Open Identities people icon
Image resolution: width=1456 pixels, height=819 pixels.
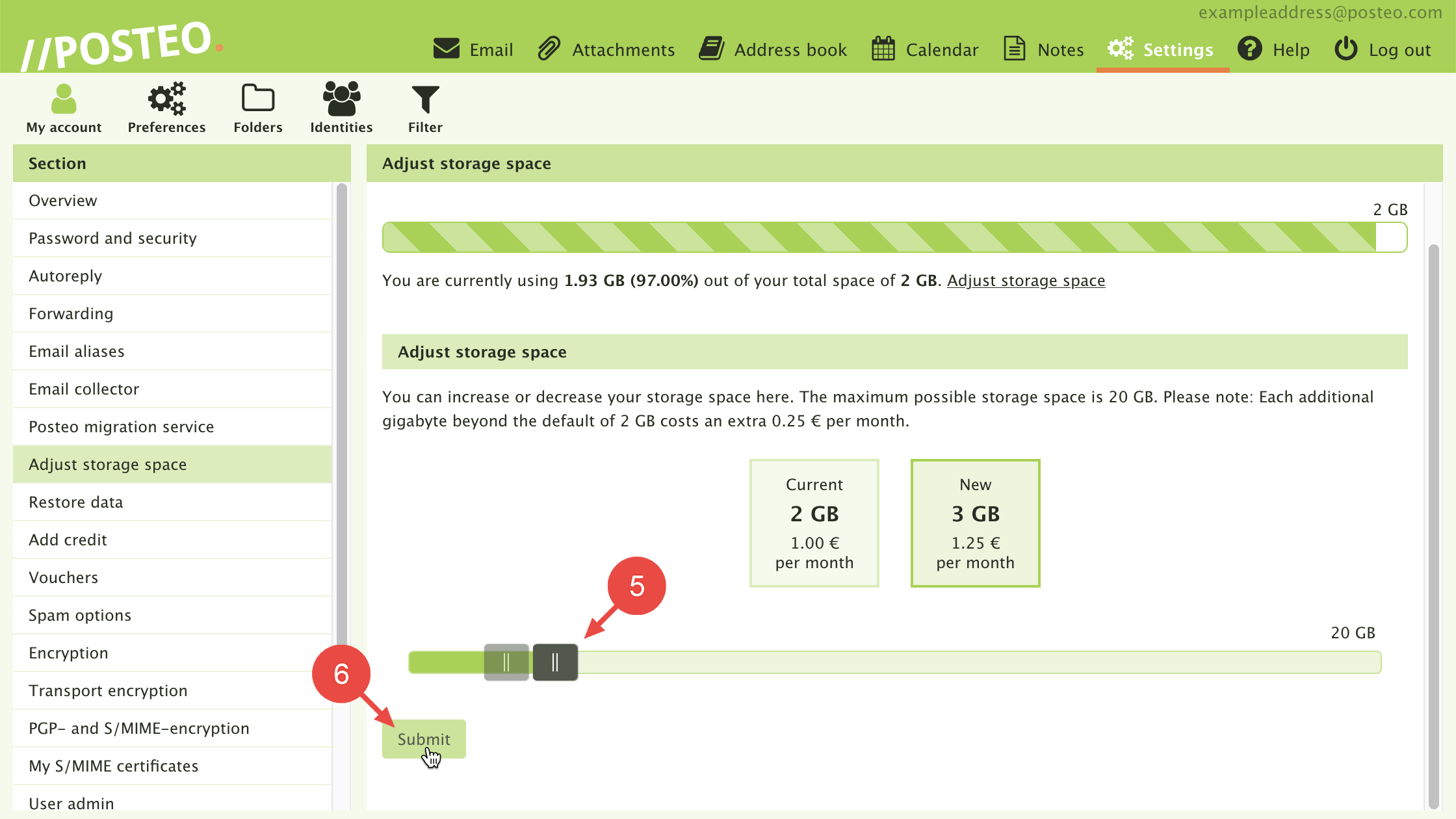click(x=341, y=99)
